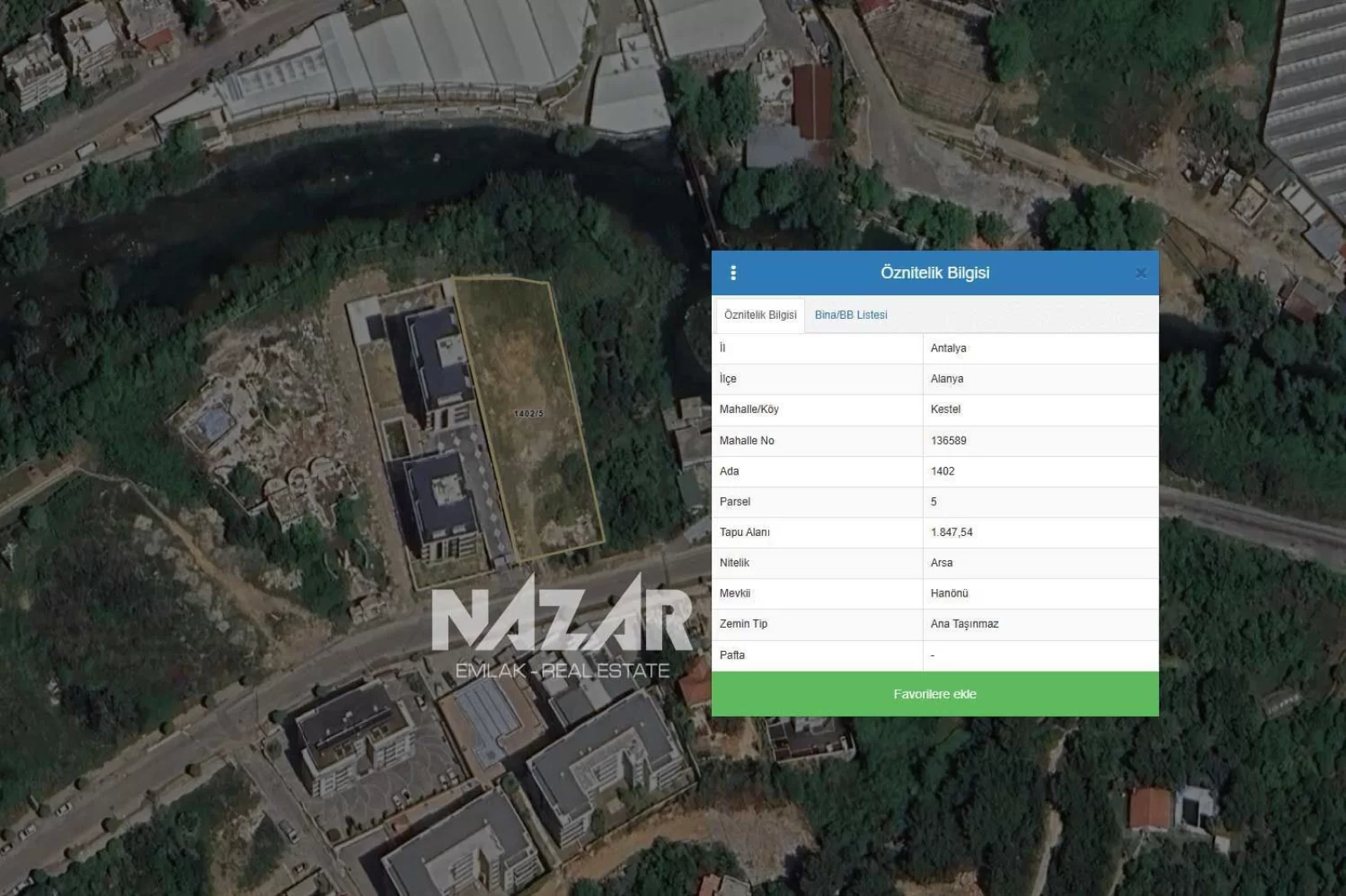Image resolution: width=1346 pixels, height=896 pixels.
Task: Click the Alanya value in İlçe row
Action: [946, 379]
